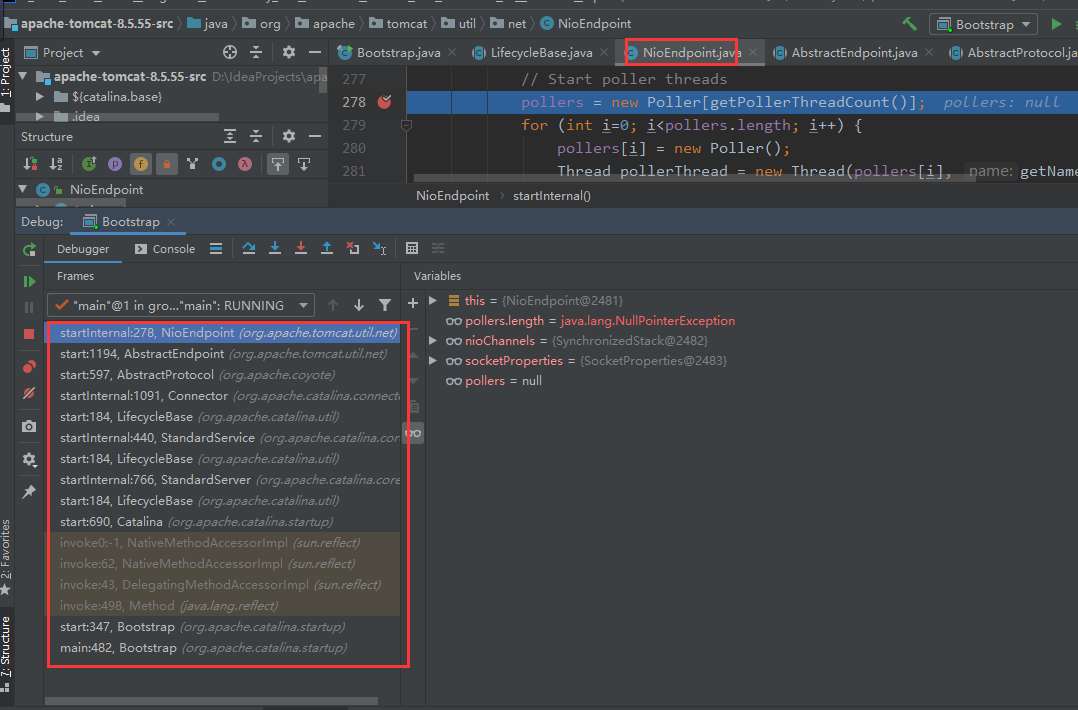Click startInternal() in the breadcrumb bar
The height and width of the screenshot is (710, 1078).
tap(551, 196)
